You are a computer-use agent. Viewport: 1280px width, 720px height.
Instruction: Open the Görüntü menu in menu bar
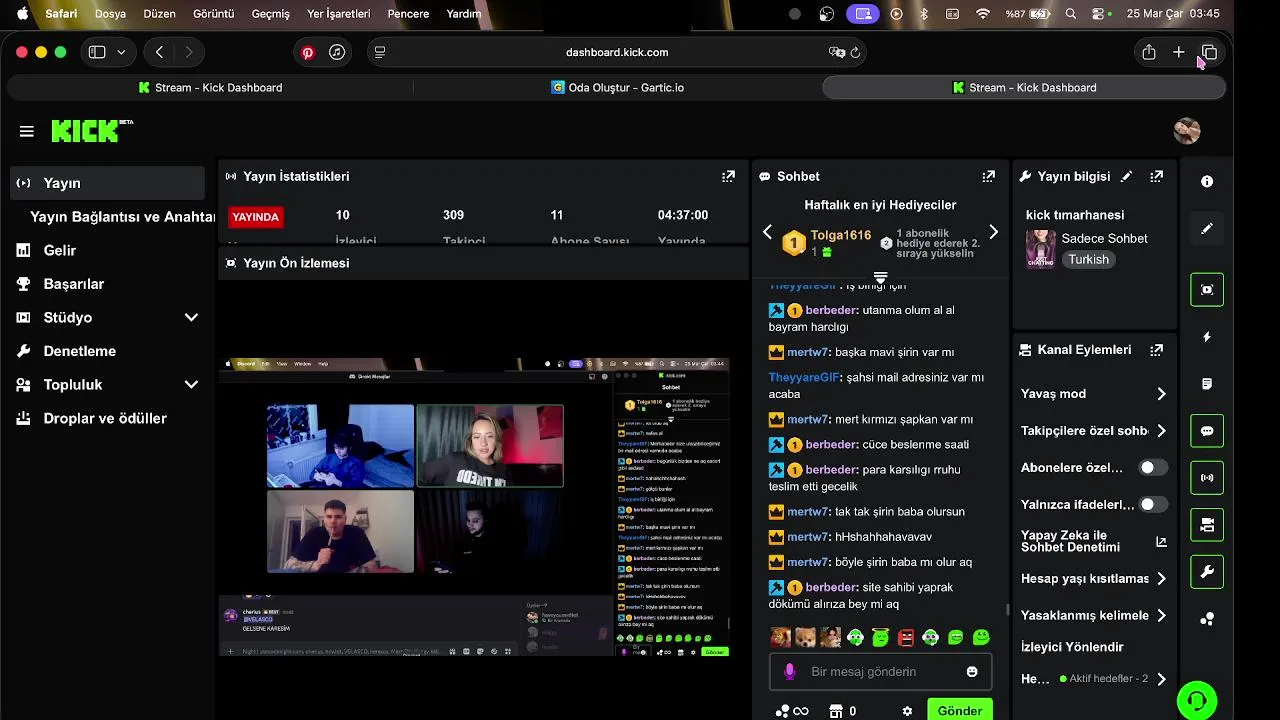pyautogui.click(x=213, y=14)
